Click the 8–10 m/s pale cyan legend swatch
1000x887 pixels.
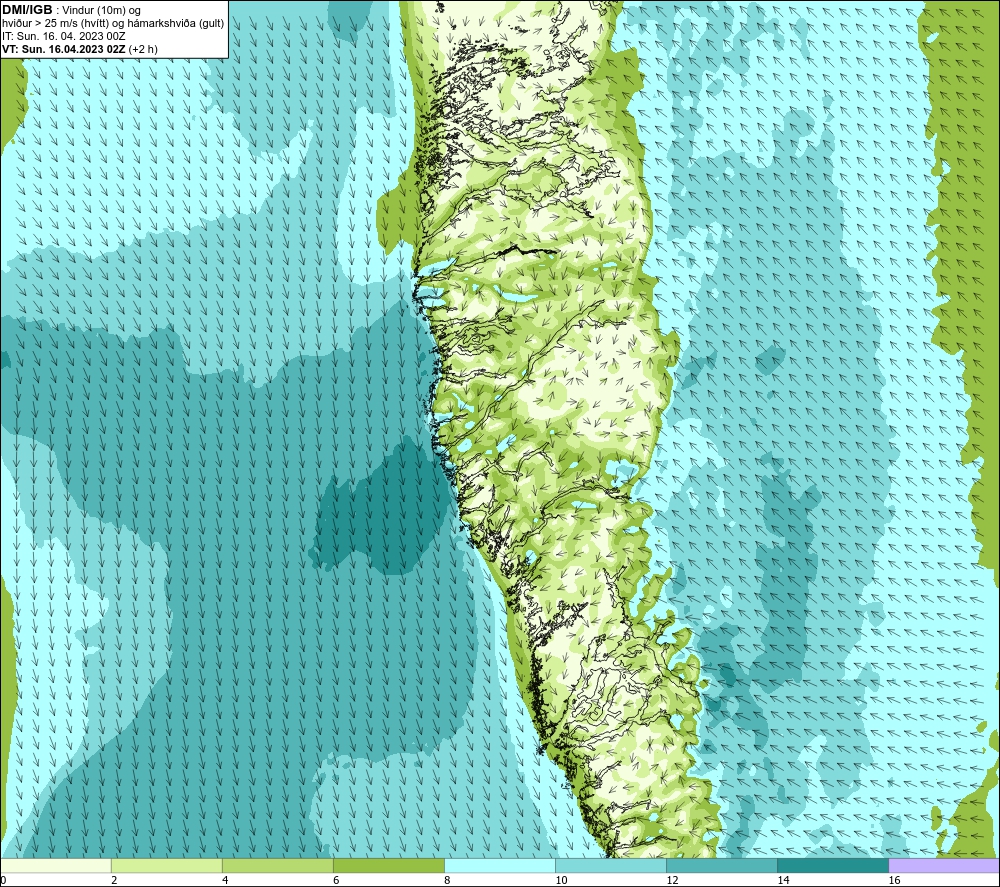pyautogui.click(x=500, y=865)
